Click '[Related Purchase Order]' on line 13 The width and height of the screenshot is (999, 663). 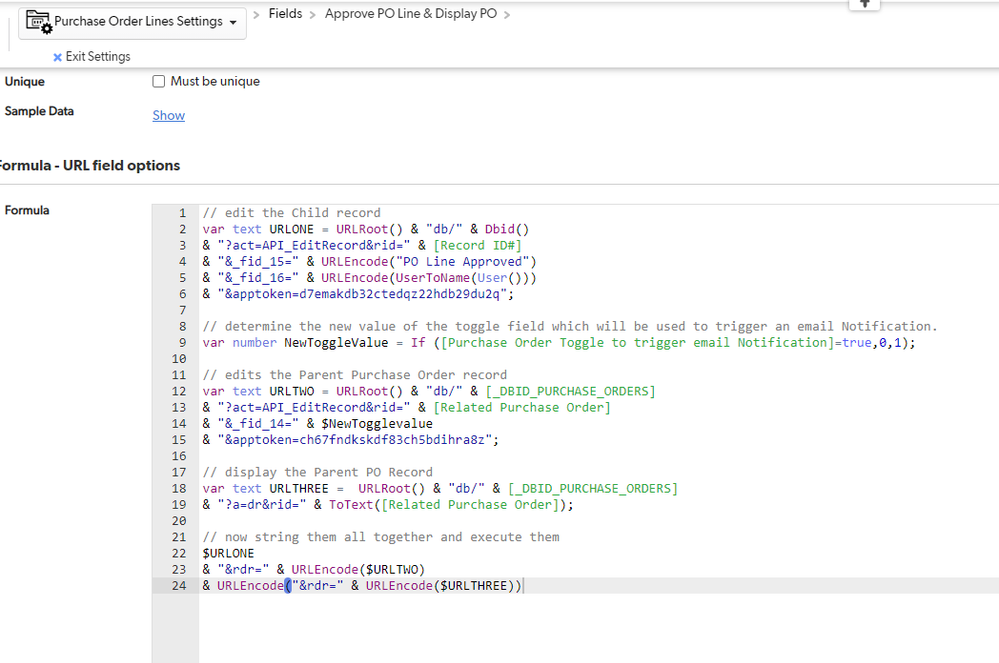(x=522, y=408)
